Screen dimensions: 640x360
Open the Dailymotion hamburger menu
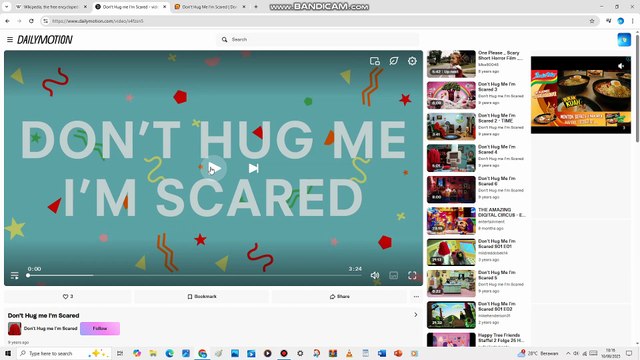coord(10,40)
